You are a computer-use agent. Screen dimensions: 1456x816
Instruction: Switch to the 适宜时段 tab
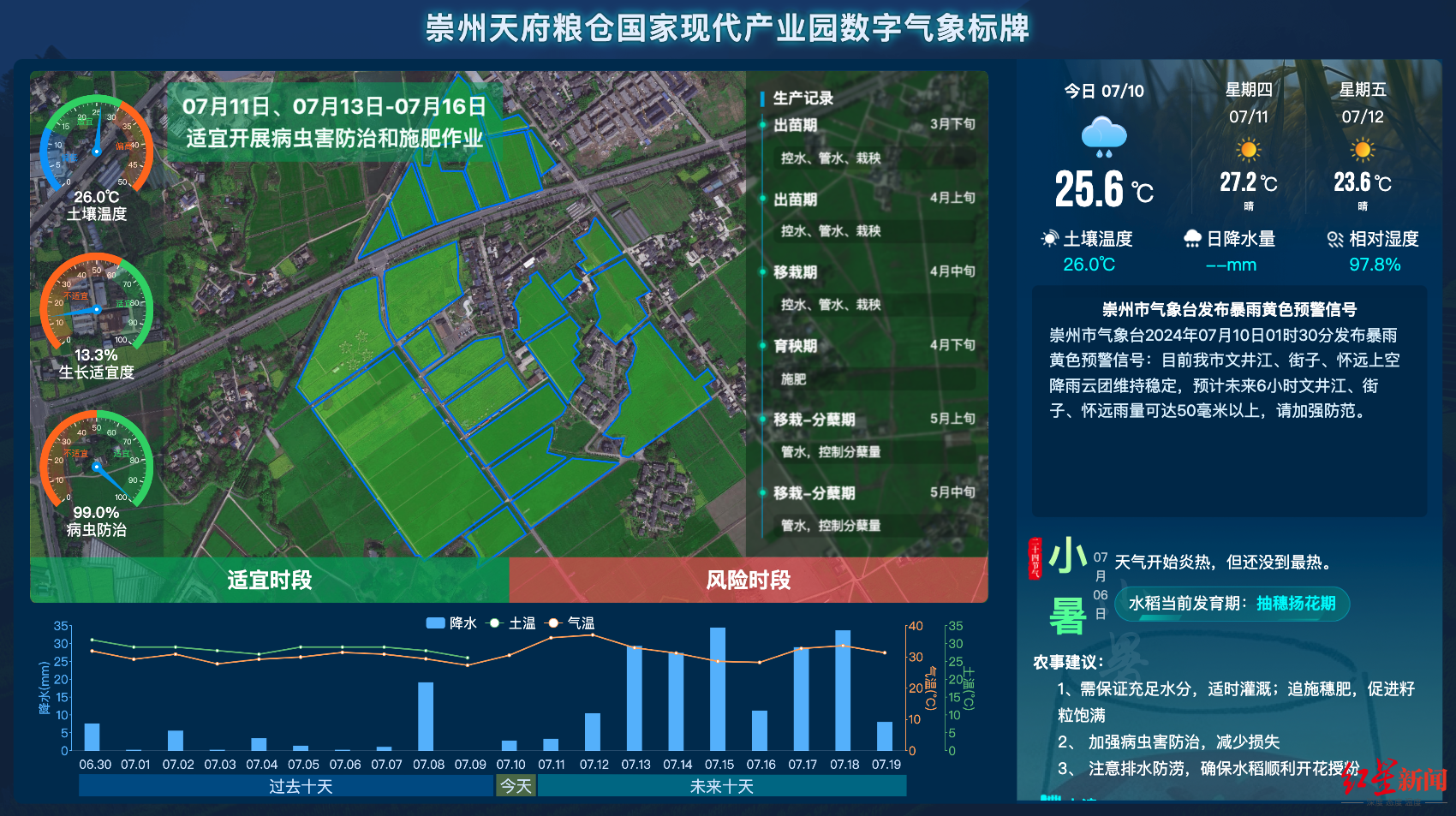pos(270,581)
